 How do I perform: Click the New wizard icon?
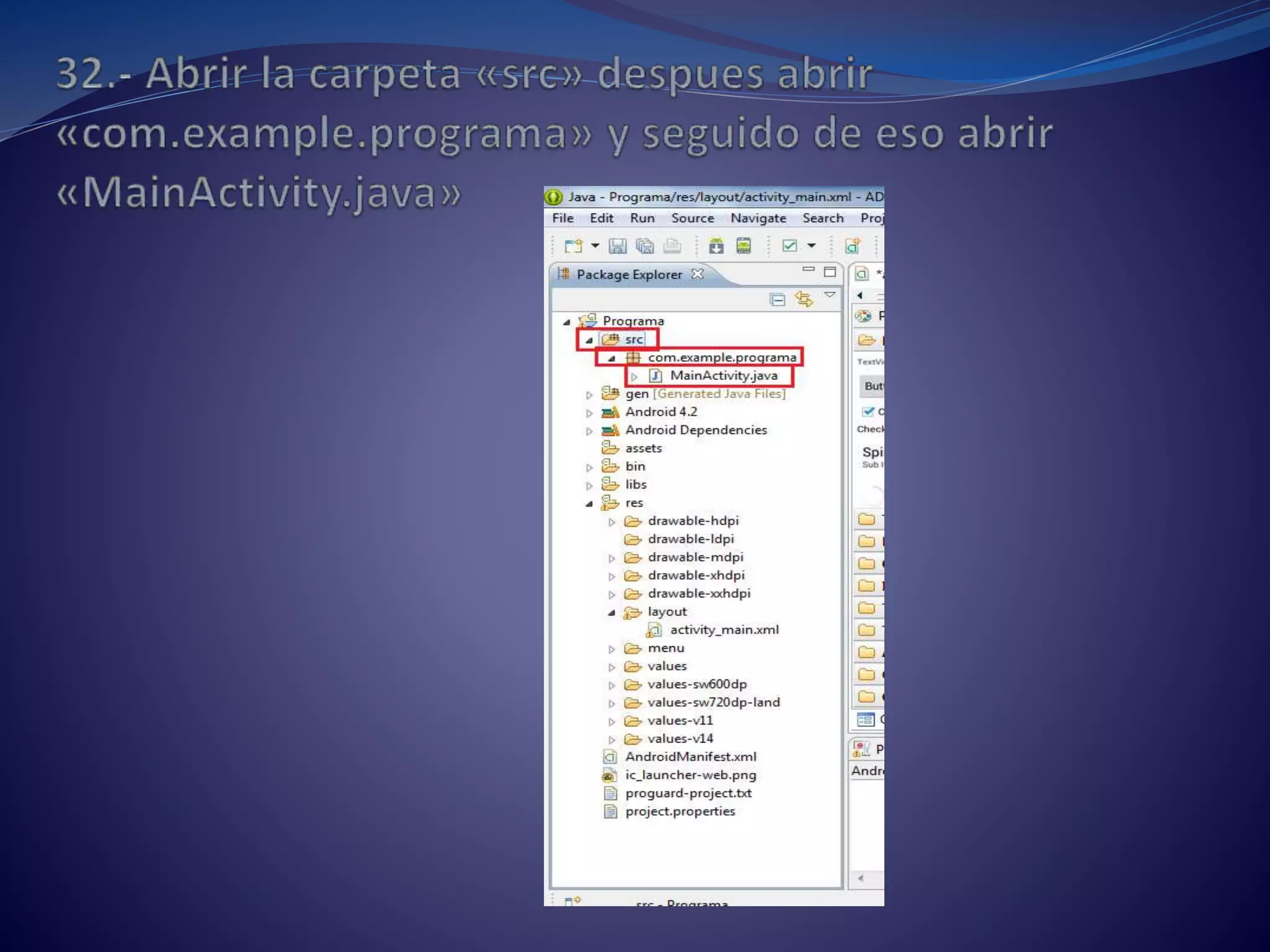tap(573, 246)
